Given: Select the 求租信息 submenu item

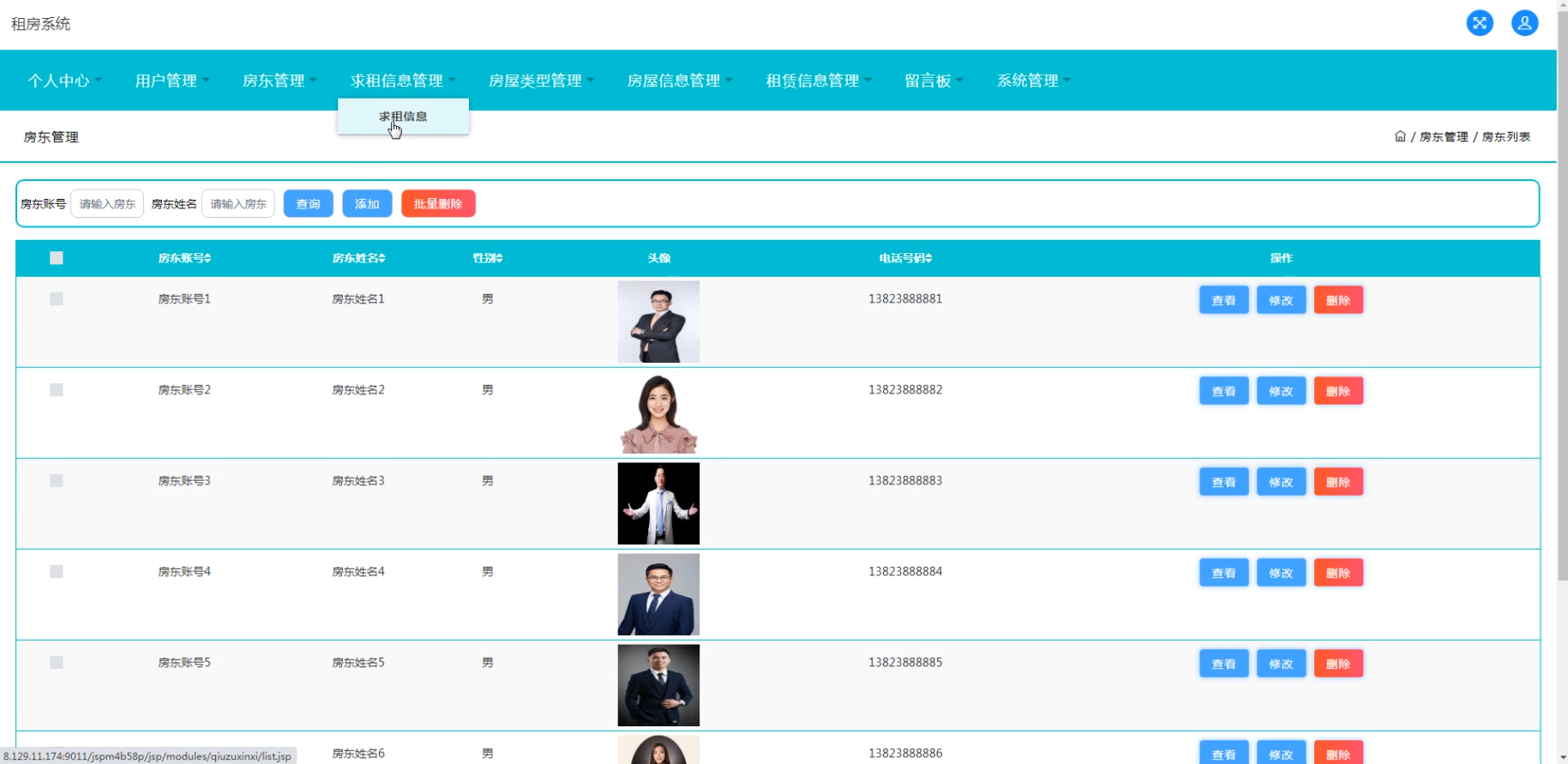Looking at the screenshot, I should coord(403,117).
